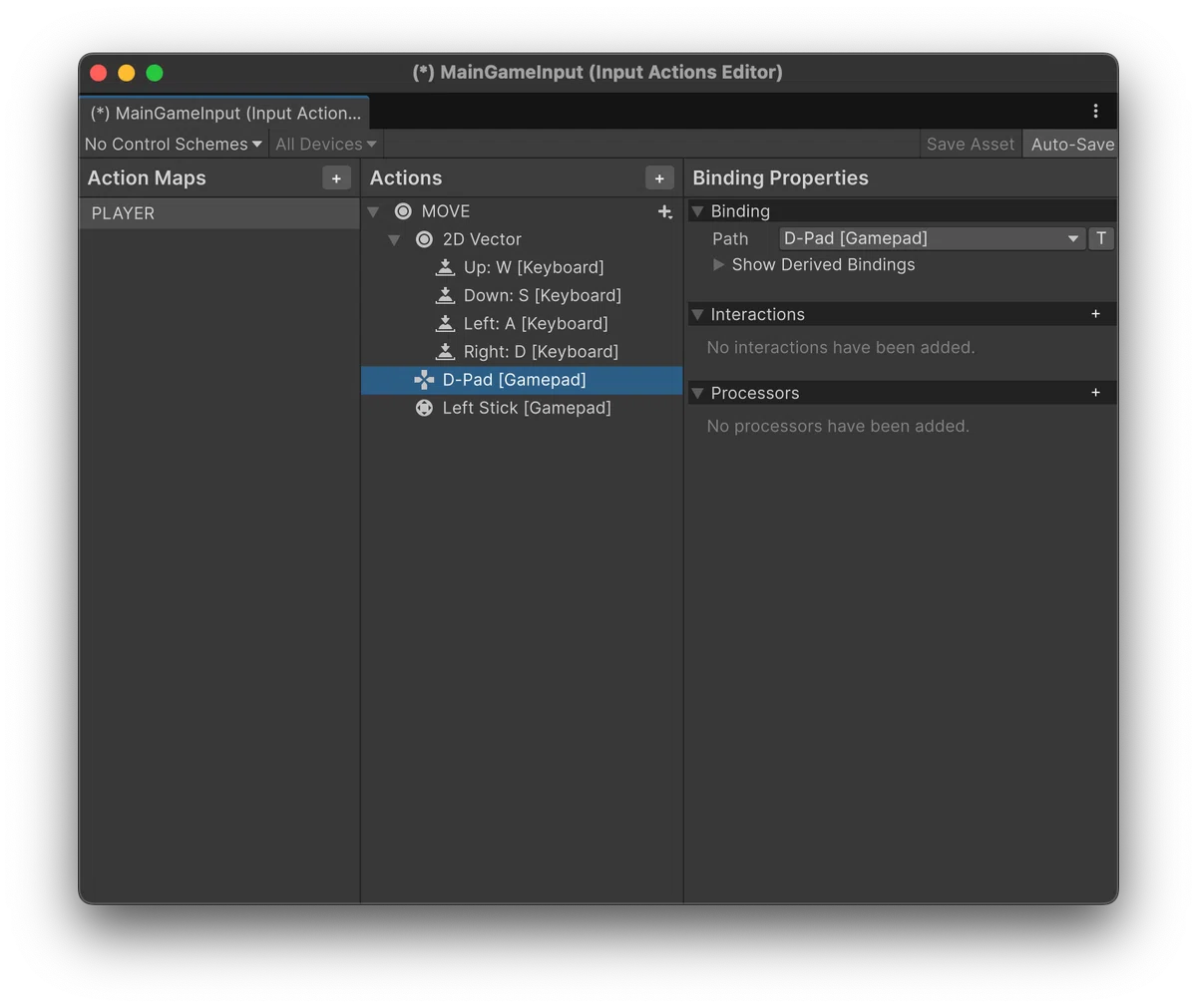
Task: Toggle text mode with T button
Action: (x=1101, y=238)
